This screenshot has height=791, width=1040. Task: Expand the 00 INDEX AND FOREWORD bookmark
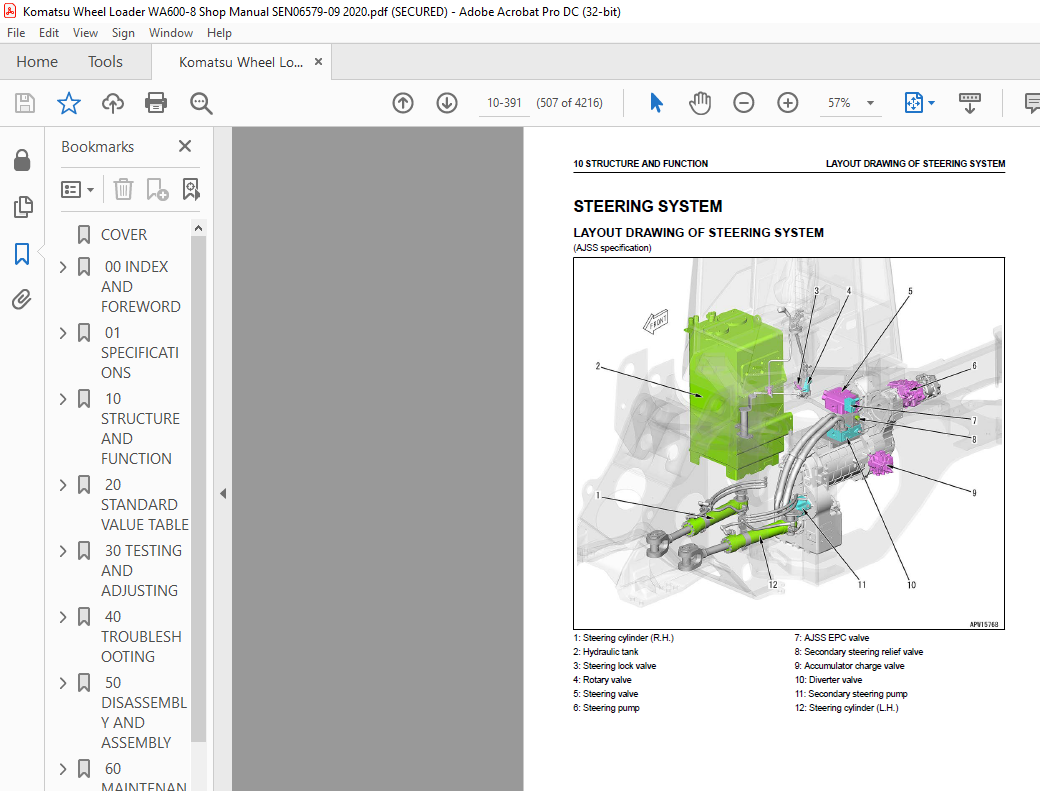pos(63,267)
